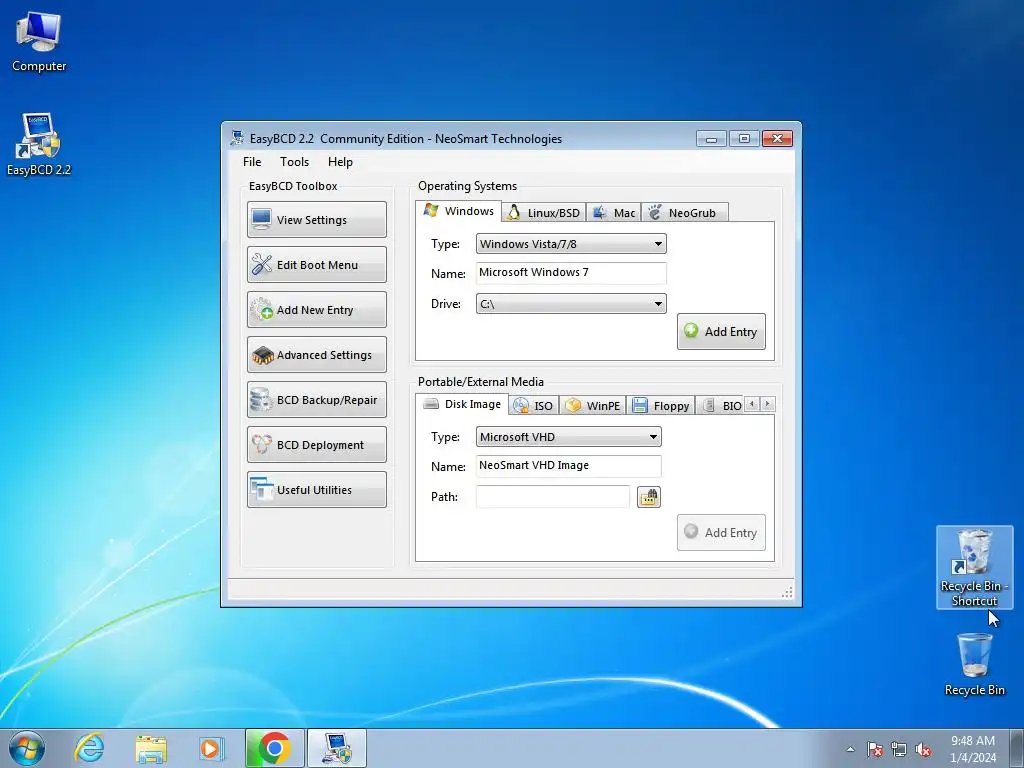Click the empty Path input field

click(552, 496)
